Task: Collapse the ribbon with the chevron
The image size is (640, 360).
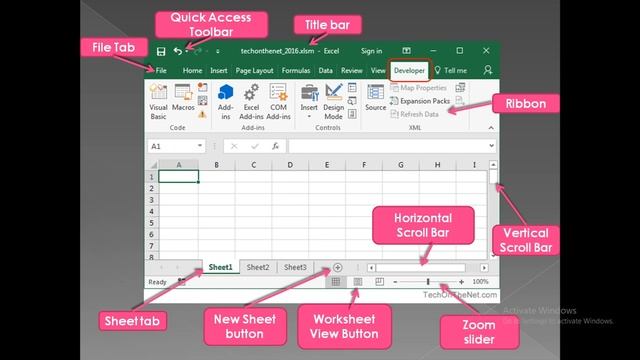Action: coord(491,128)
